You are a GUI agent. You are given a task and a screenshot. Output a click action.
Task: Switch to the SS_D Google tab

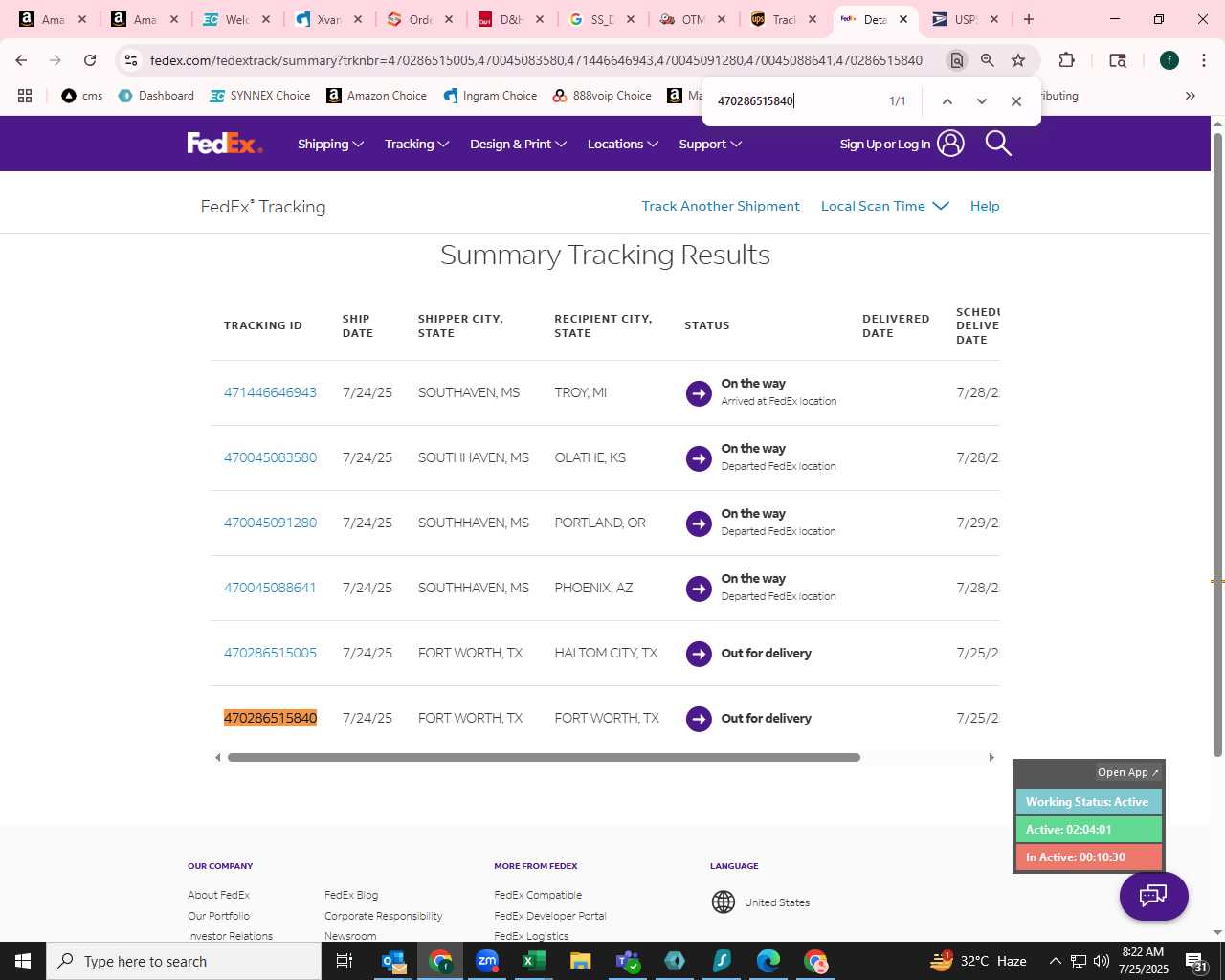[x=603, y=19]
